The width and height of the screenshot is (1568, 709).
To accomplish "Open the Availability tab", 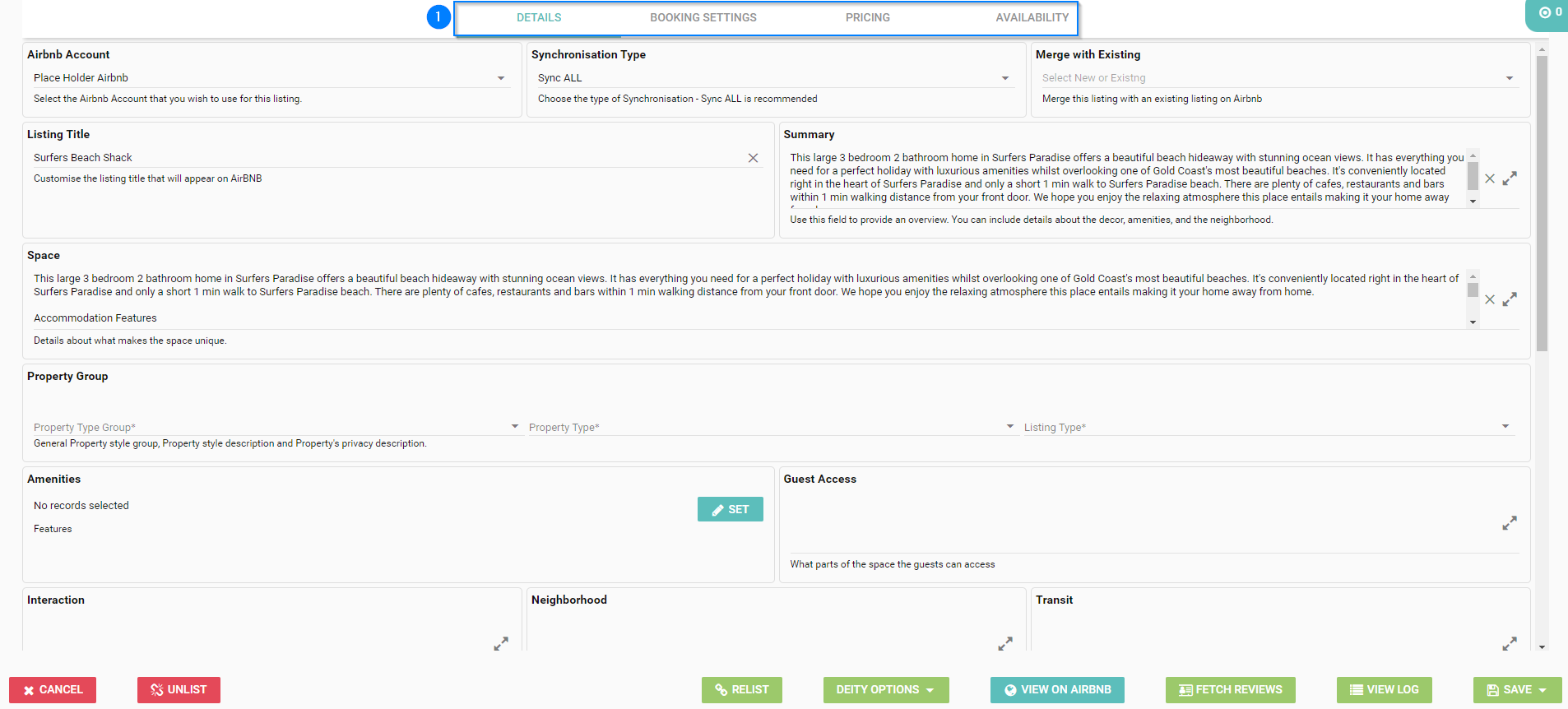I will tap(1032, 17).
